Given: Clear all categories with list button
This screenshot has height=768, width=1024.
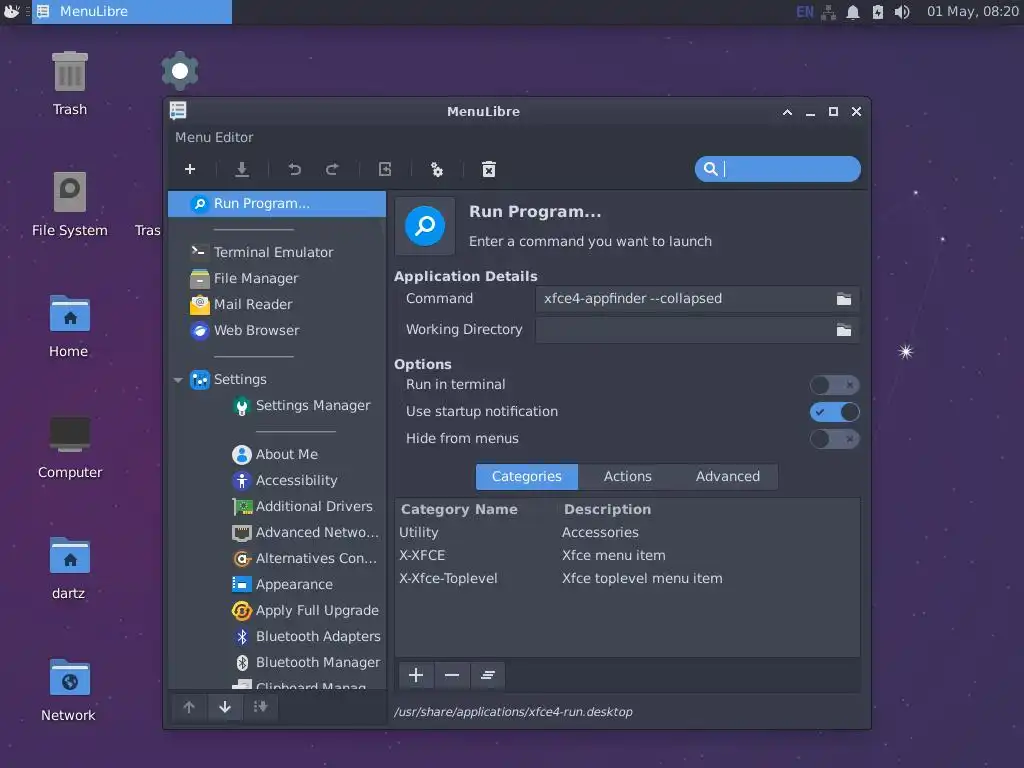Looking at the screenshot, I should pyautogui.click(x=487, y=675).
